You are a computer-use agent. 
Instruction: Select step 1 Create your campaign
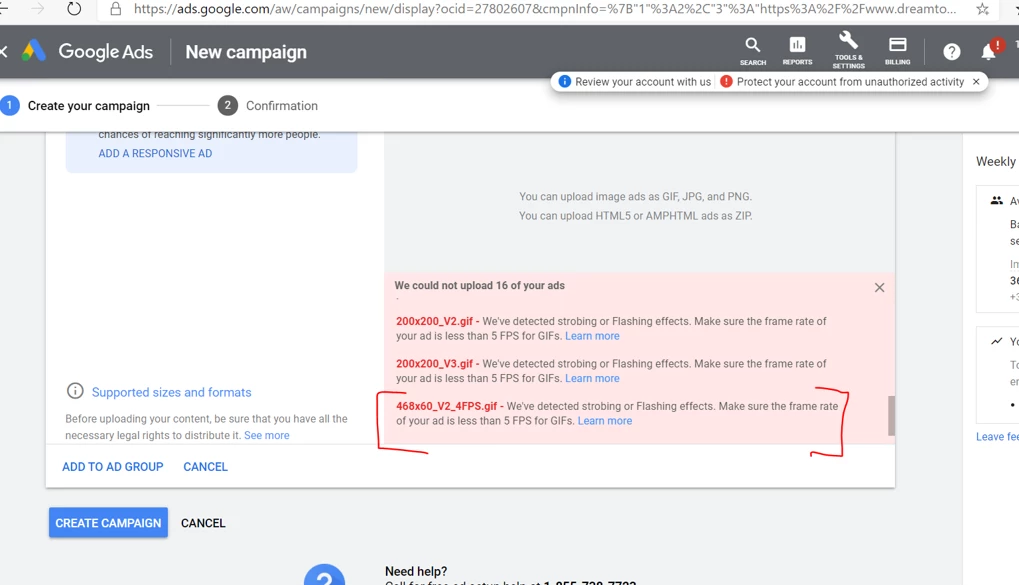click(75, 106)
